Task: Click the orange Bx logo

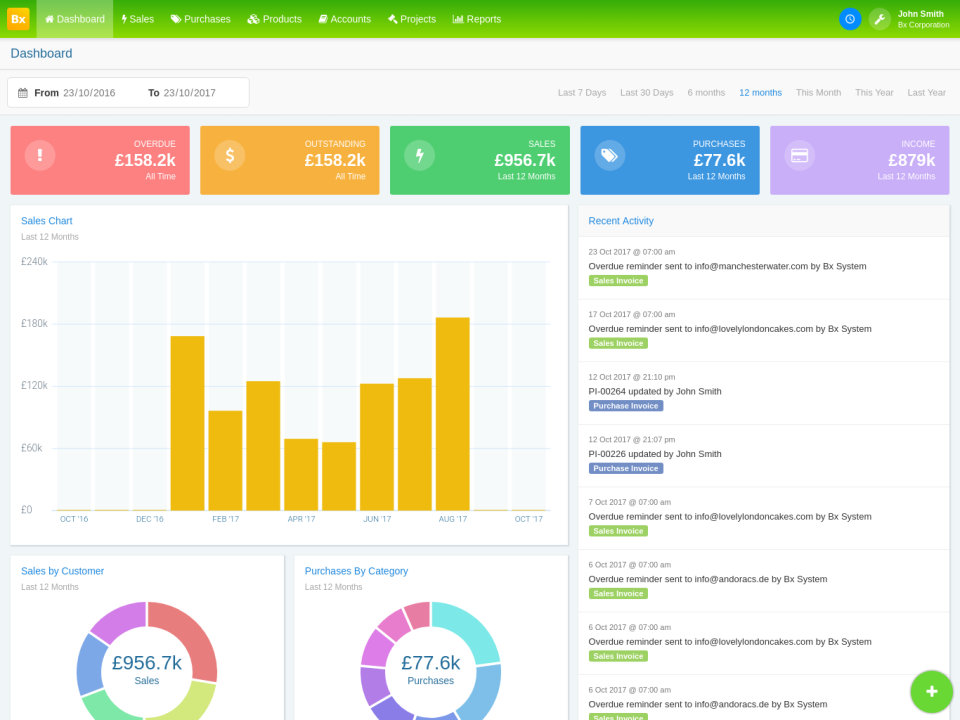Action: (x=17, y=18)
